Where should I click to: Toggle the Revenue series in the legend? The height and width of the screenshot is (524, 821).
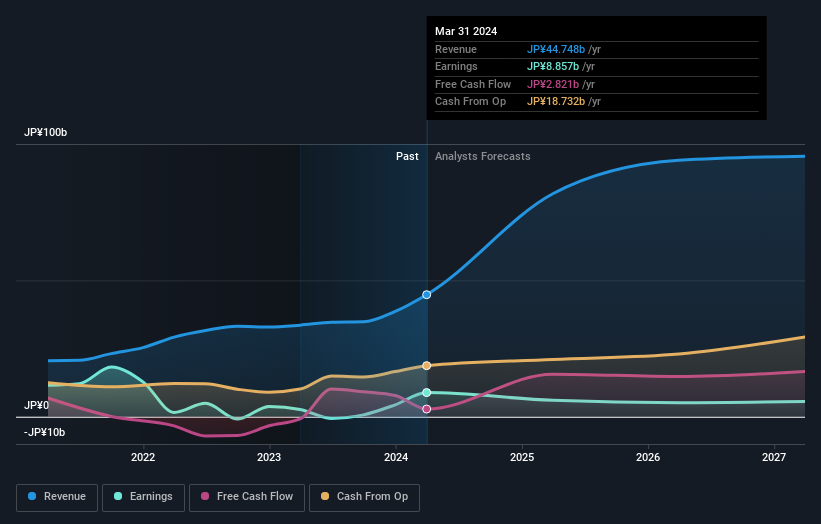pyautogui.click(x=57, y=497)
